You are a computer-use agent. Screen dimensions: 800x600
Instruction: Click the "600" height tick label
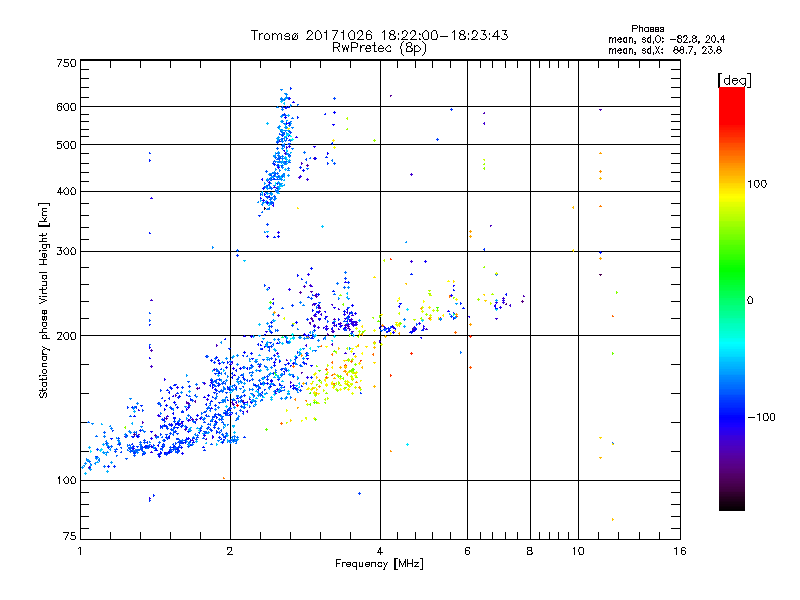pos(66,107)
